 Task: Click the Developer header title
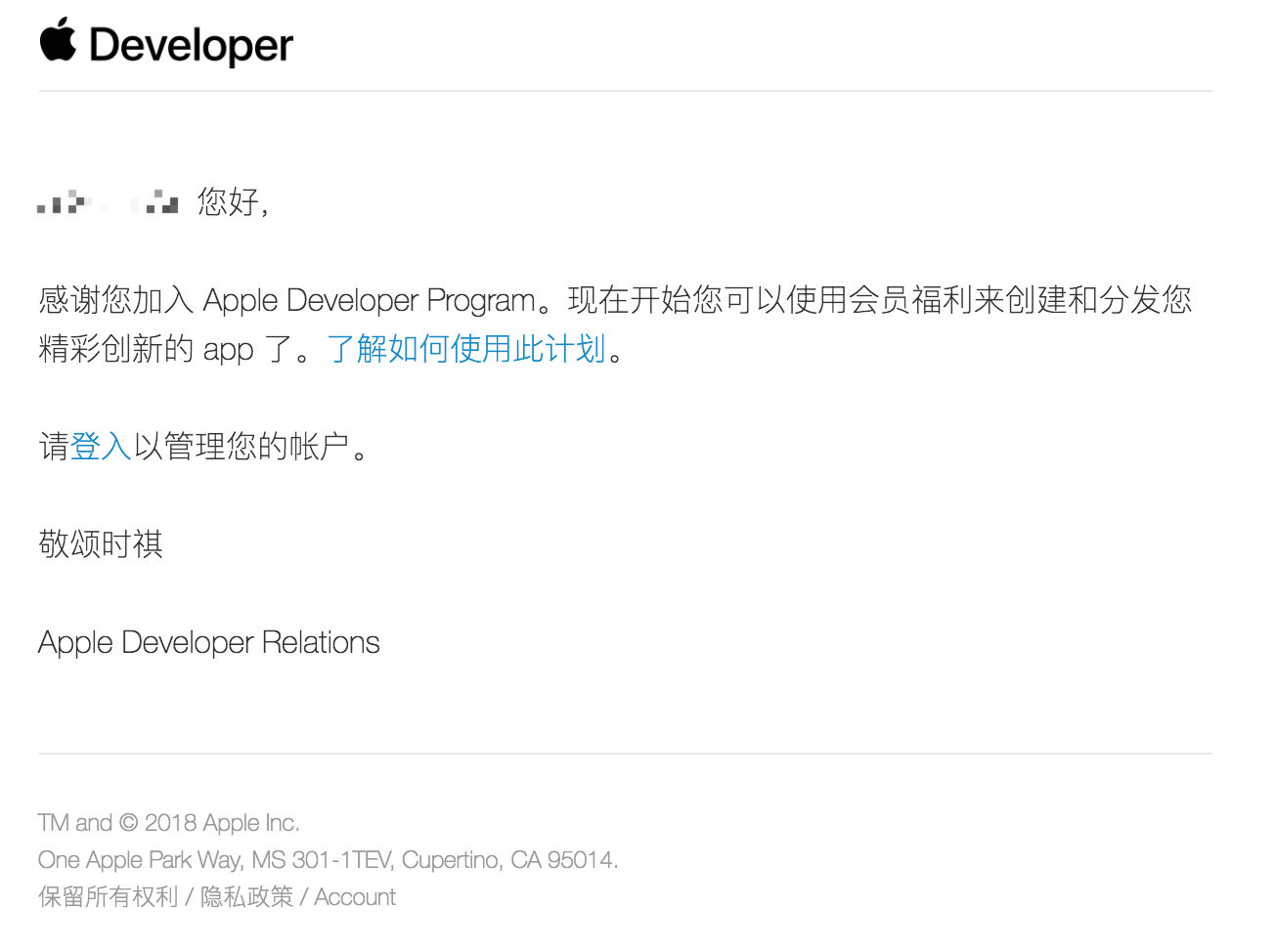click(x=191, y=45)
